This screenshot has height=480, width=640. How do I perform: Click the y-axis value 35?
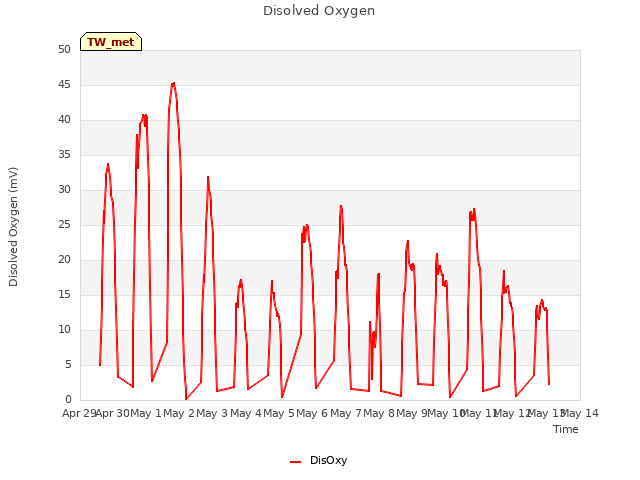(64, 155)
